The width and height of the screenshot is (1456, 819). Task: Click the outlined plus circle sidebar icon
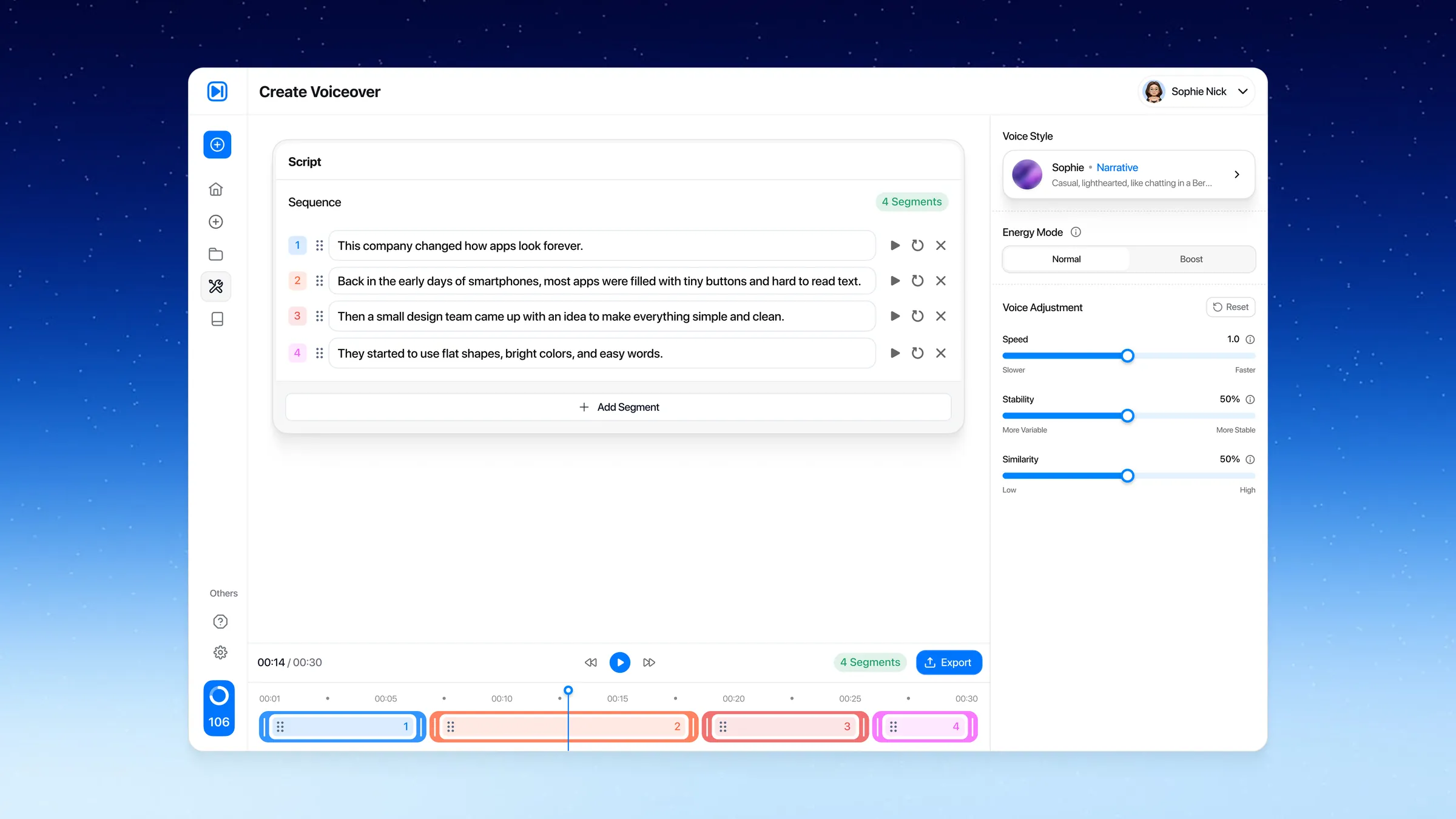(x=216, y=222)
